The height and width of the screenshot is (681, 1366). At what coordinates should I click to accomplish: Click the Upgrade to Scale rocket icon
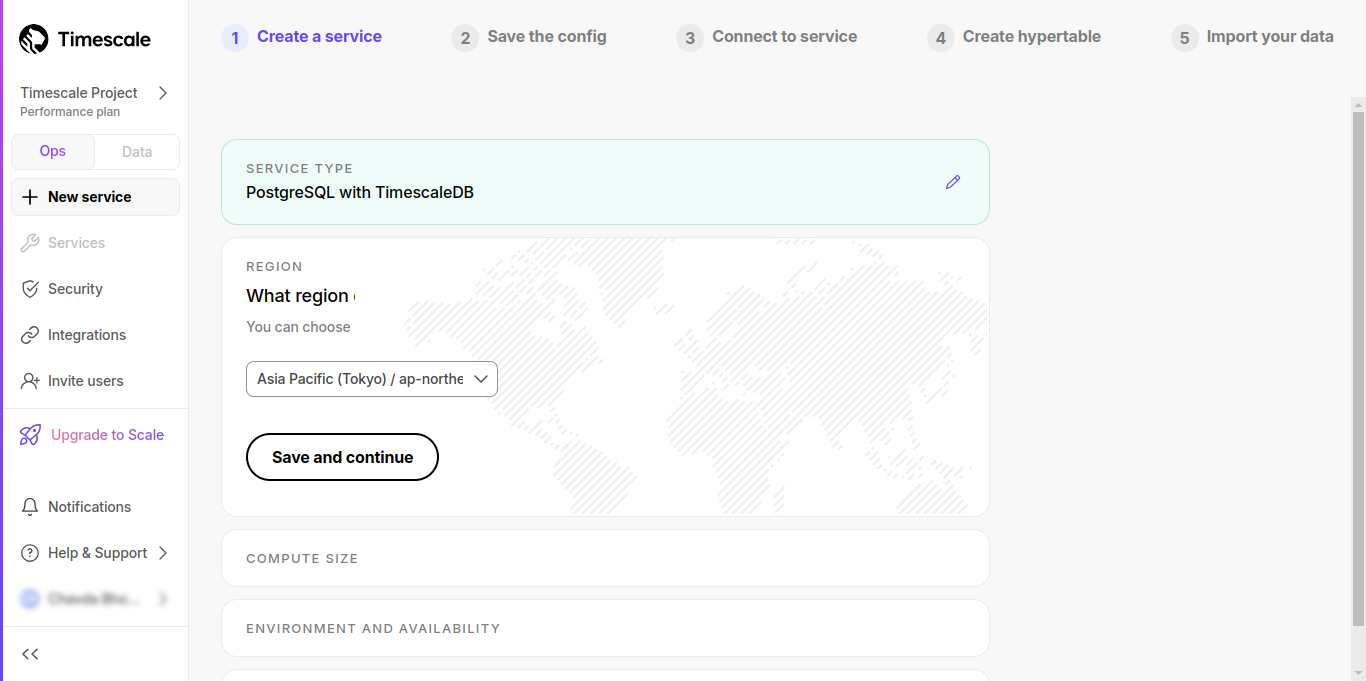pyautogui.click(x=30, y=435)
